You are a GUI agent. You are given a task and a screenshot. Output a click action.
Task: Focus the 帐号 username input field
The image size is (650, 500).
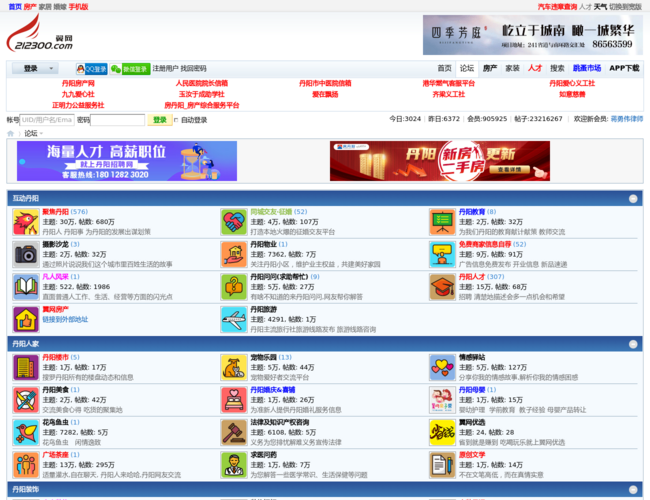[x=47, y=120]
